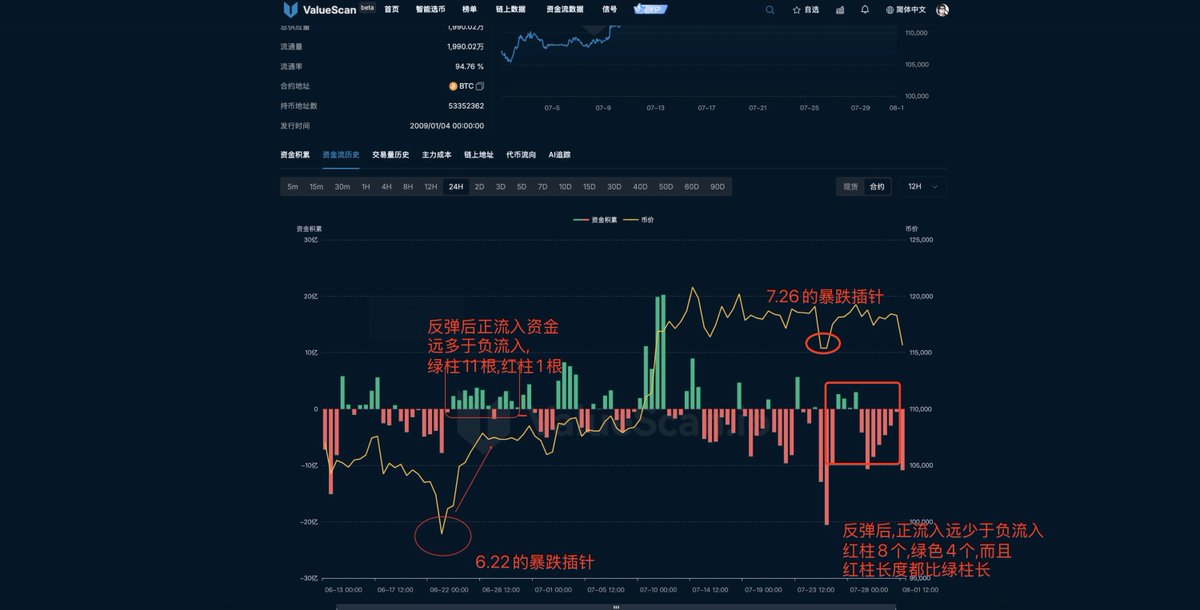Image resolution: width=1200 pixels, height=610 pixels.
Task: Click the longest red bar near 07-23
Action: coord(827,466)
